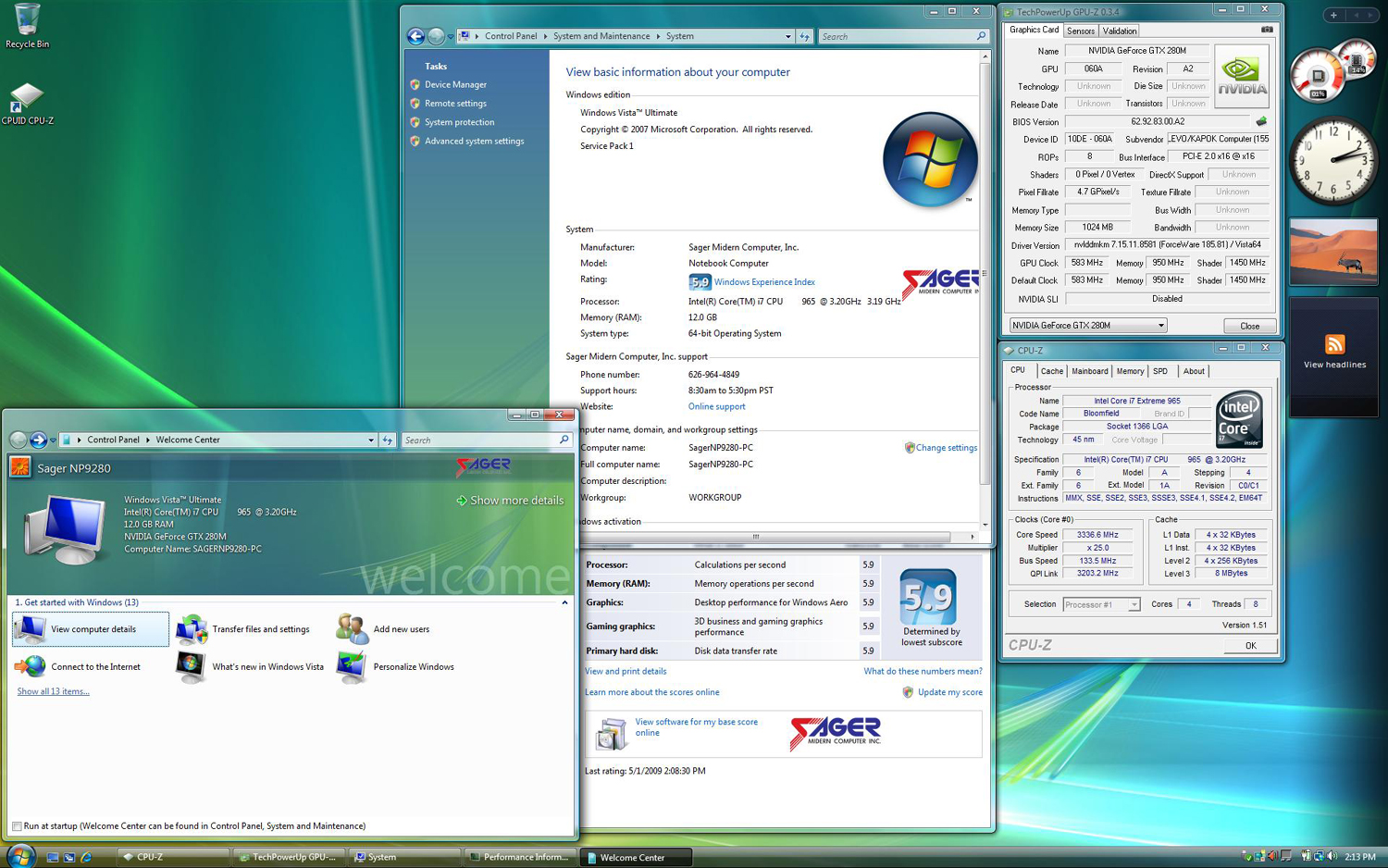Open Device Manager task link

coord(455,84)
